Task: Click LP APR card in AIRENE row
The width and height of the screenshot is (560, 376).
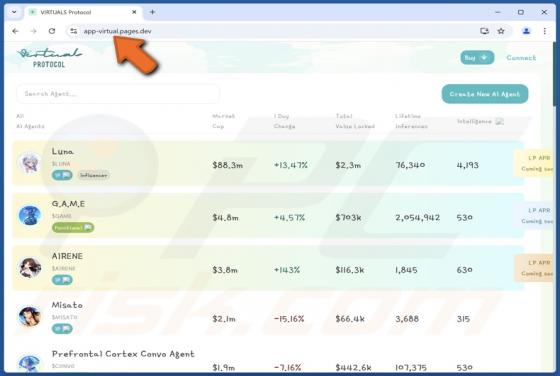Action: (x=534, y=268)
